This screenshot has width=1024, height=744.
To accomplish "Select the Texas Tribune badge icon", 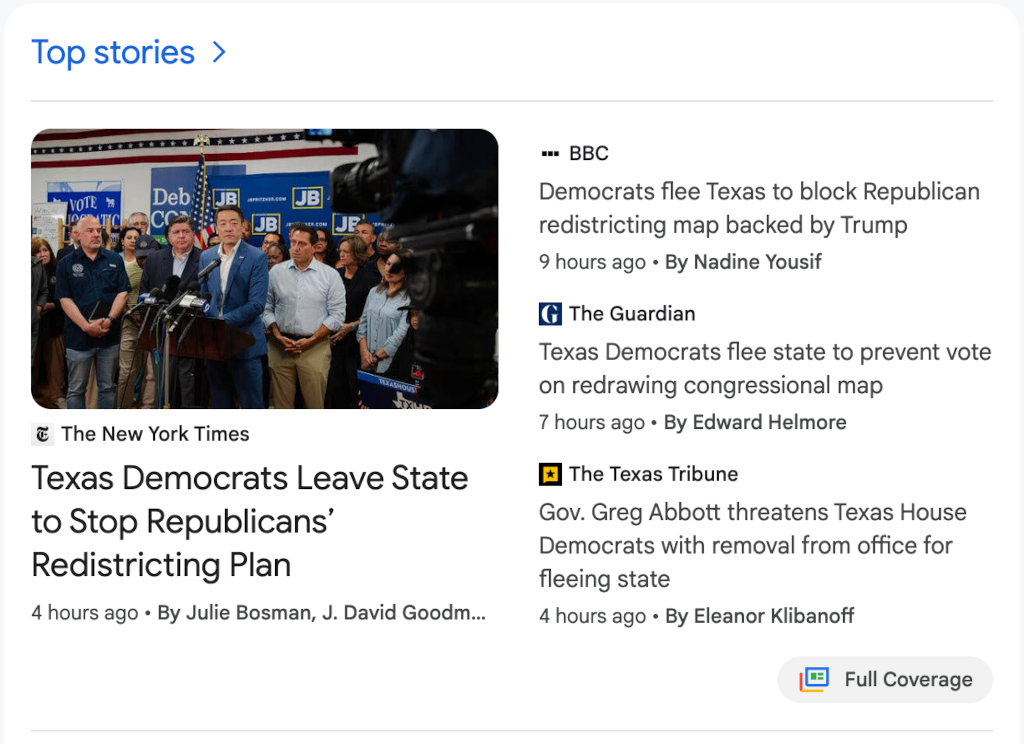I will [550, 474].
